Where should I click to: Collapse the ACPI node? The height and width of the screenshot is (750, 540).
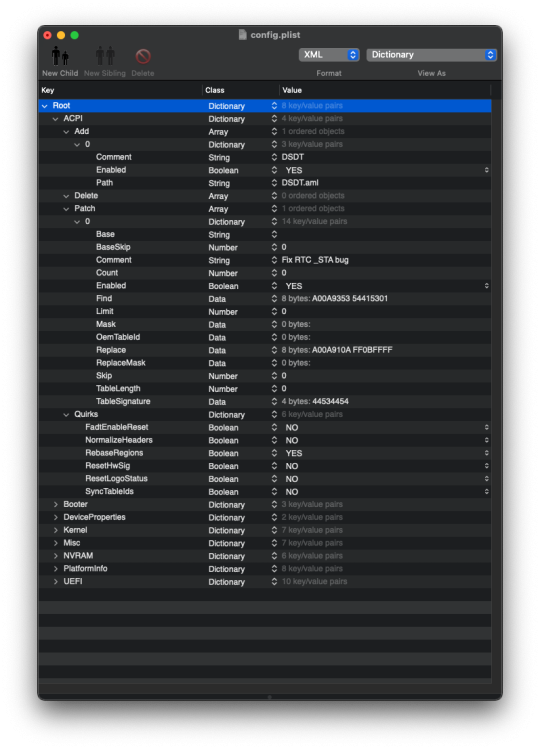coord(55,119)
